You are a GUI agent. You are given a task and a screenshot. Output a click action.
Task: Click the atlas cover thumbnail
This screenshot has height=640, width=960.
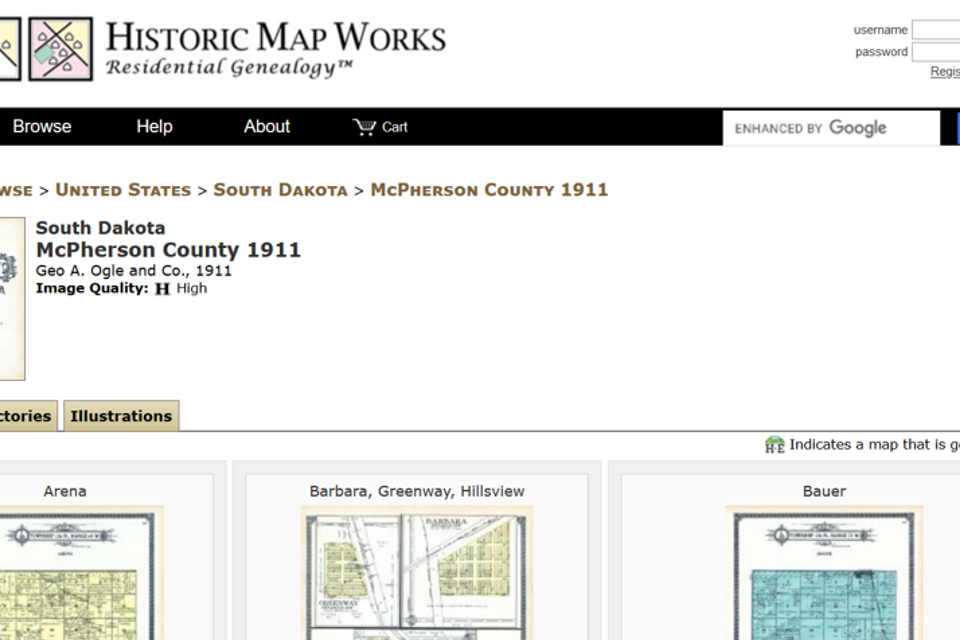click(12, 299)
